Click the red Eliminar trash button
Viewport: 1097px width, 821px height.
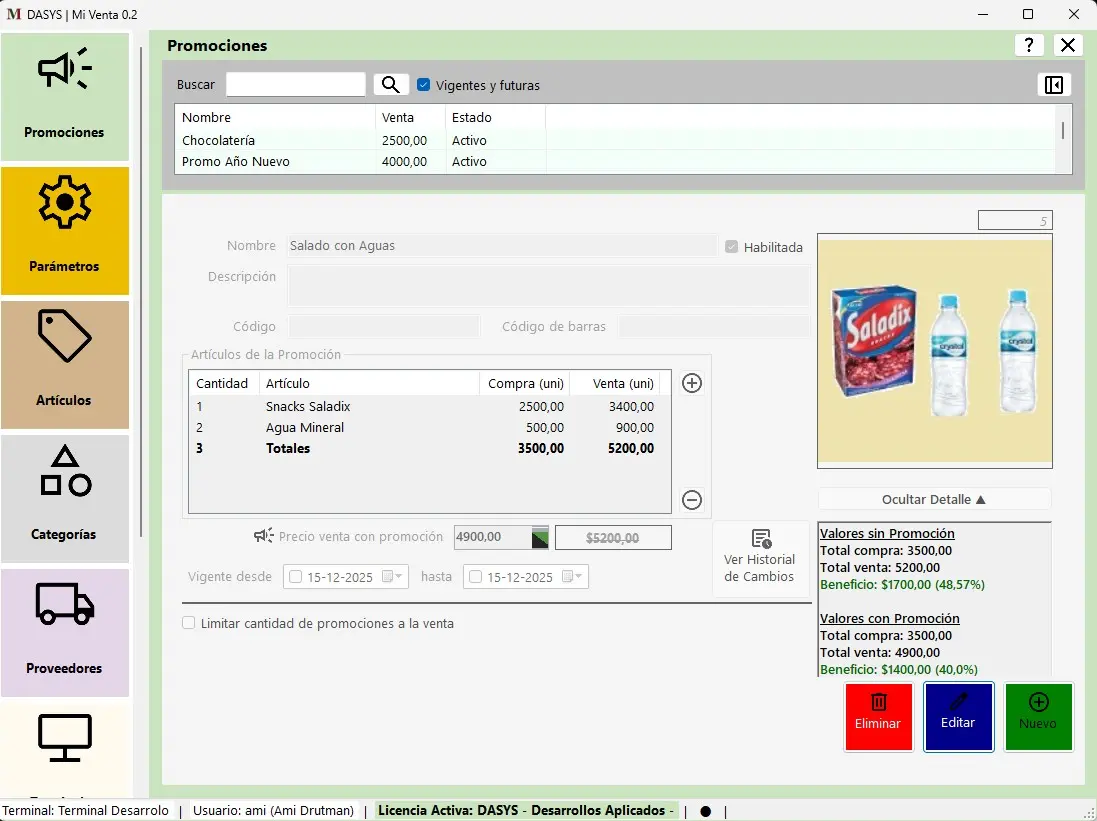tap(878, 716)
